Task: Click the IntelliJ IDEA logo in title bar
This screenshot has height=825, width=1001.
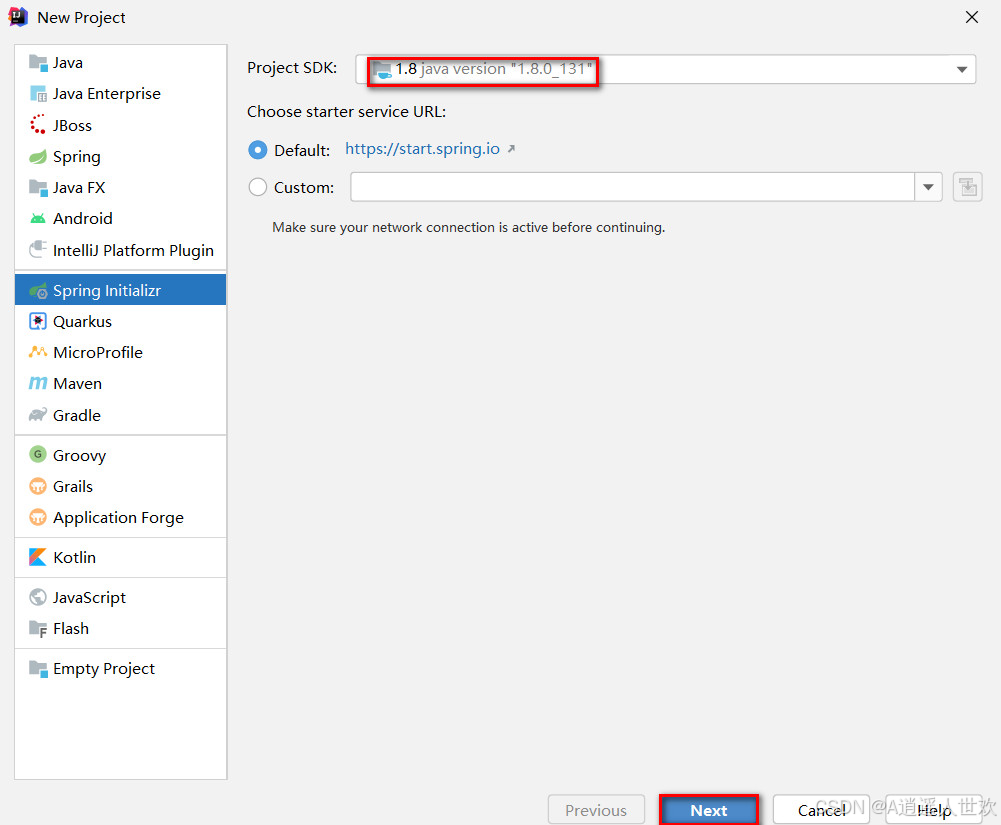Action: click(x=18, y=17)
